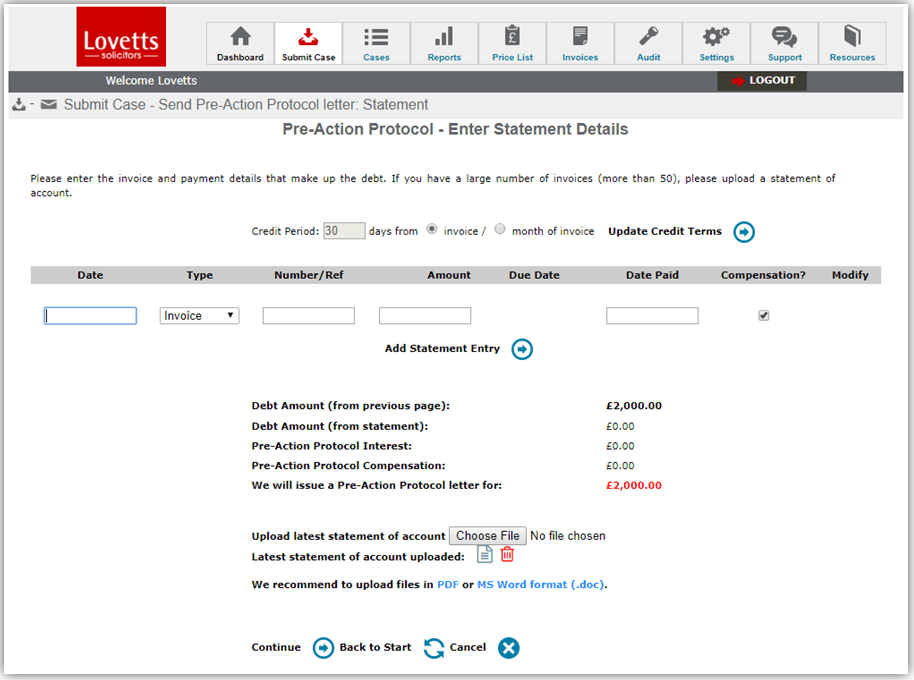Open the Price List tab
The height and width of the screenshot is (680, 914).
(x=512, y=44)
